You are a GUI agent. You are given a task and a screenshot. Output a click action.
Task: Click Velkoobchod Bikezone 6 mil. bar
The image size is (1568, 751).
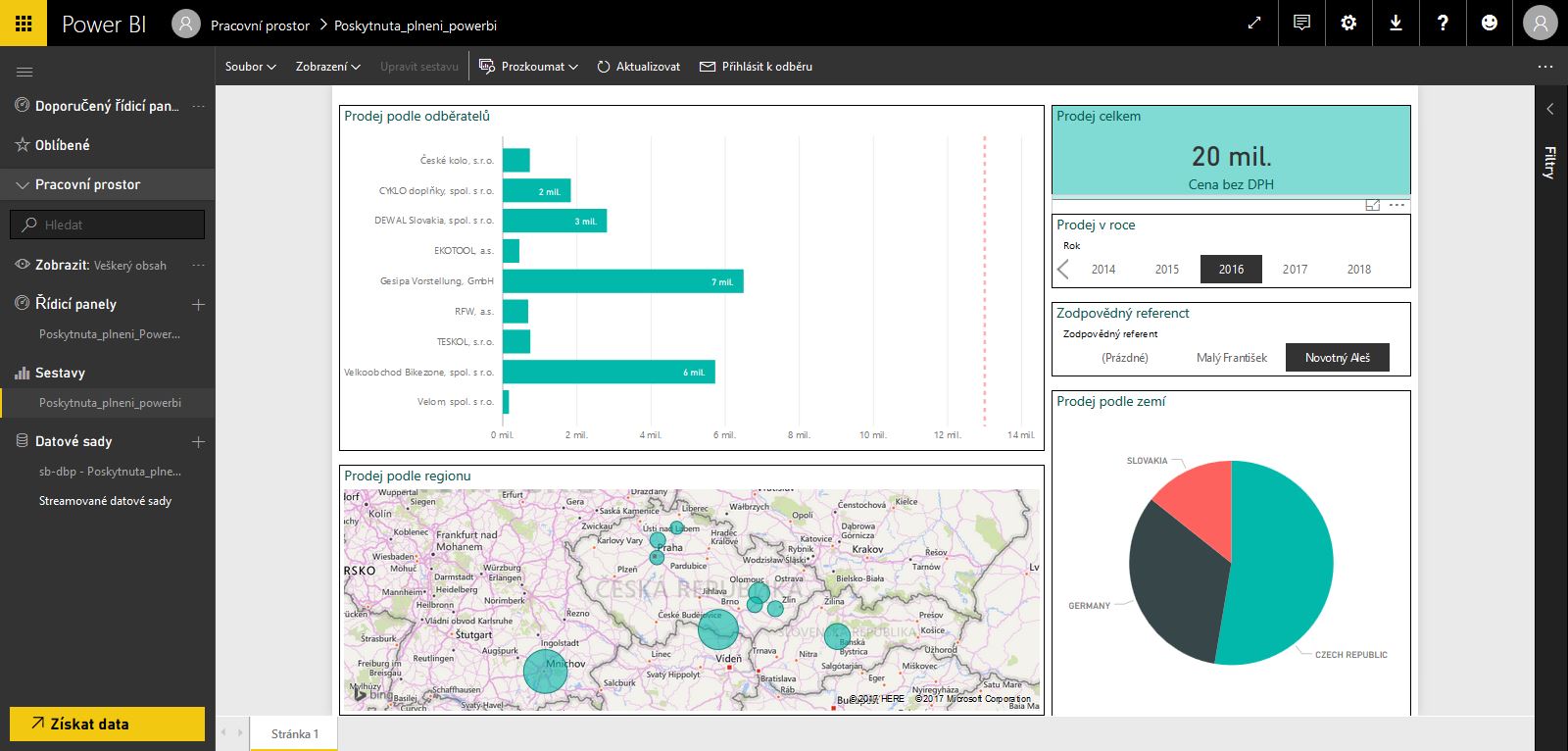[x=609, y=372]
